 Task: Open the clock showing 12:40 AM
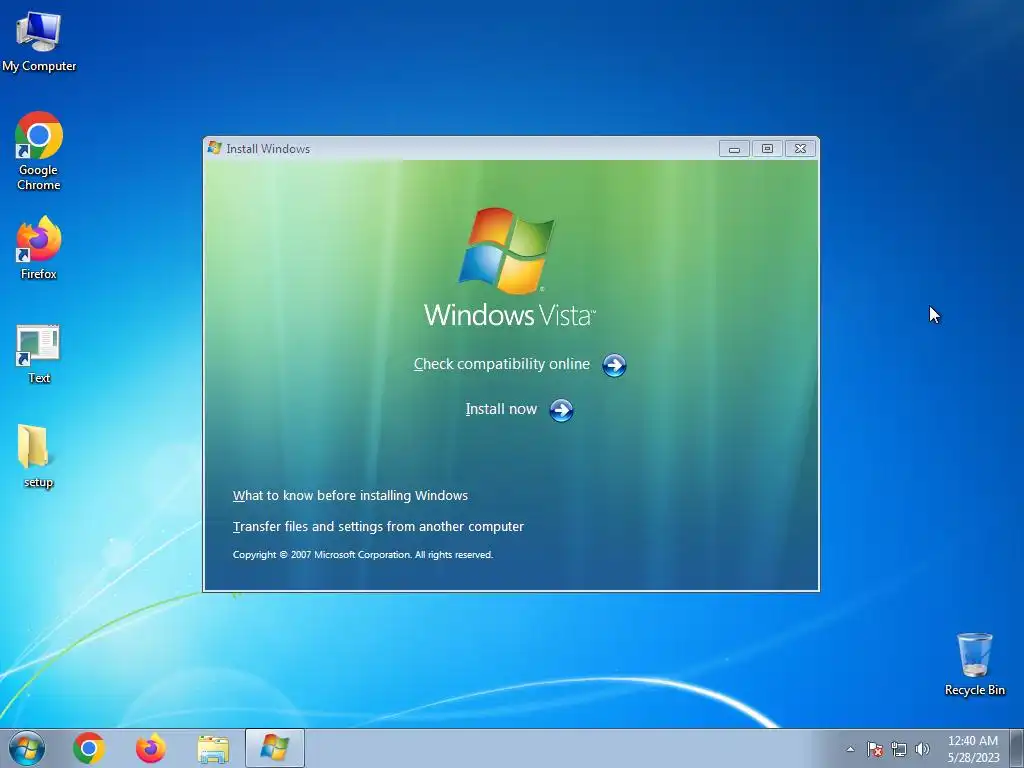click(x=973, y=749)
